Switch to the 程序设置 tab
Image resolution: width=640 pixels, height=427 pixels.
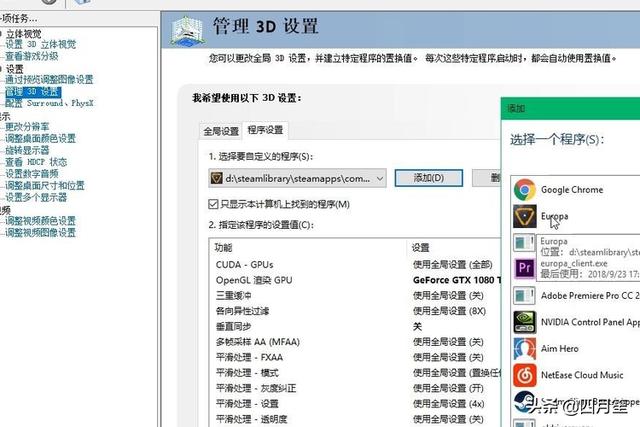(265, 130)
